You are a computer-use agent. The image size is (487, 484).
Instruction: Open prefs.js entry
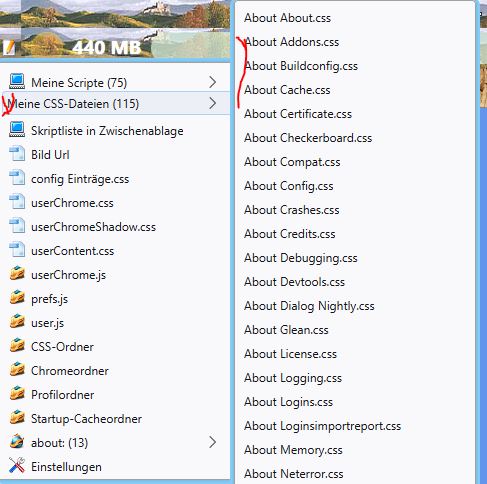tap(115, 298)
